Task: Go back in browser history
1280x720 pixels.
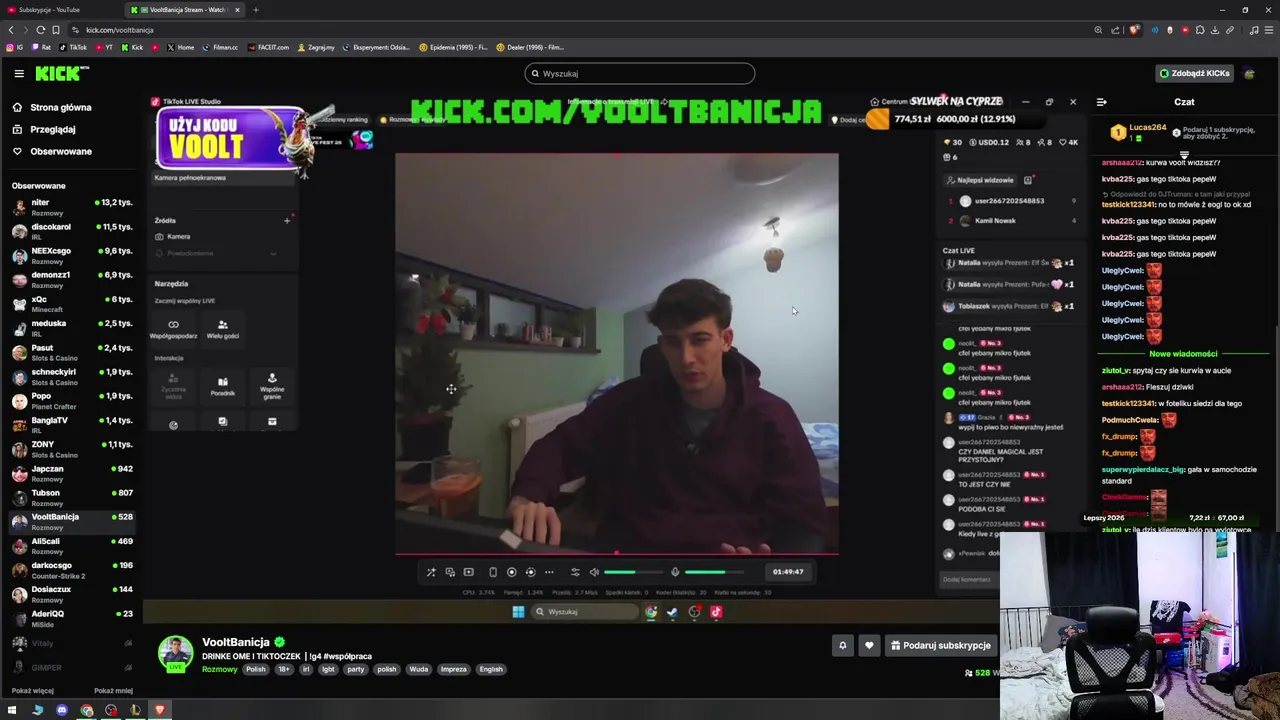Action: [11, 30]
